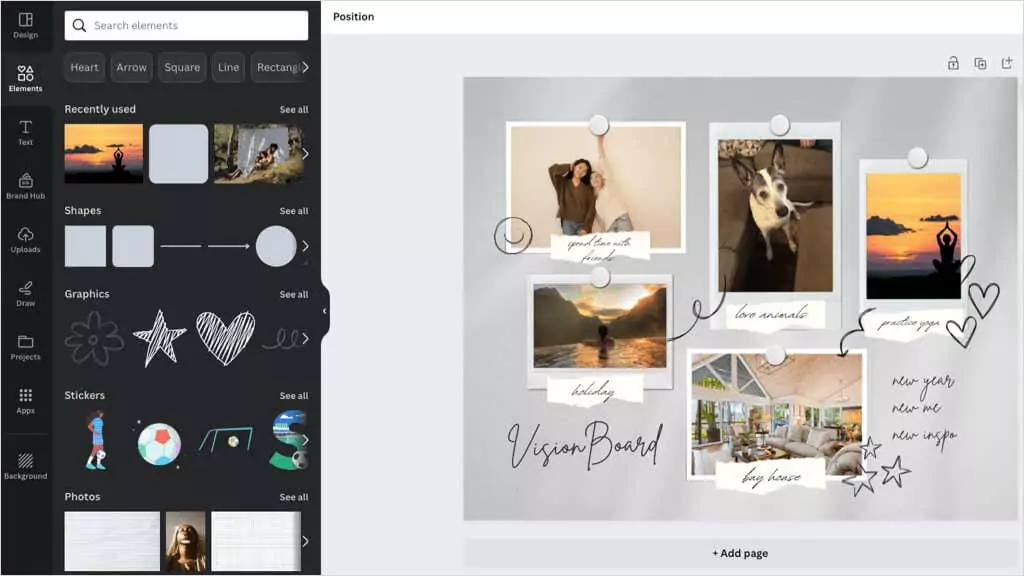
Task: Open the Design panel in sidebar
Action: (25, 25)
